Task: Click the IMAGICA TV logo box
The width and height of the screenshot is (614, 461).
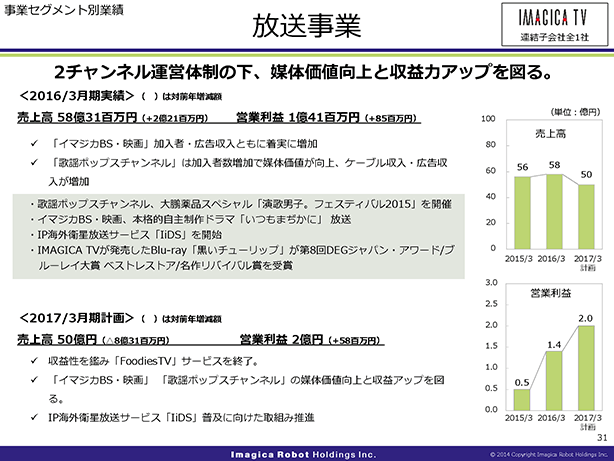Action: click(554, 25)
